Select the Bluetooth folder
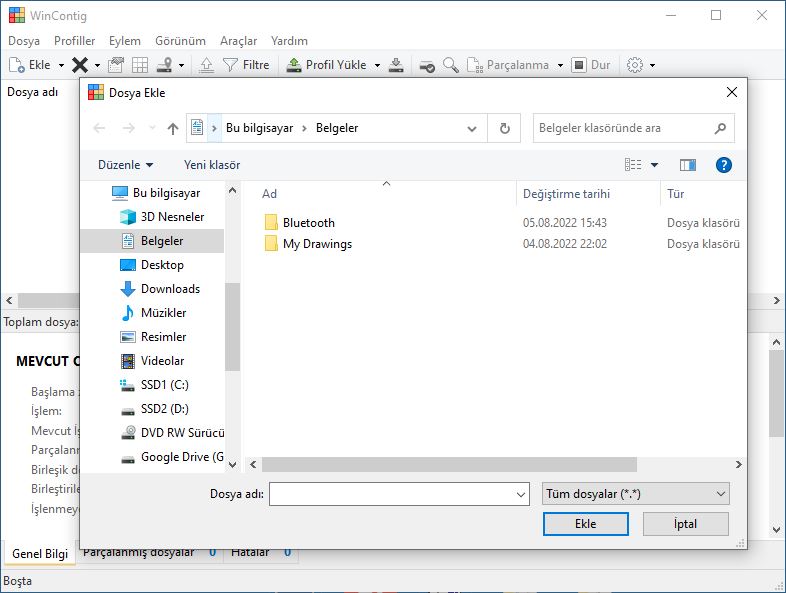 click(x=300, y=223)
